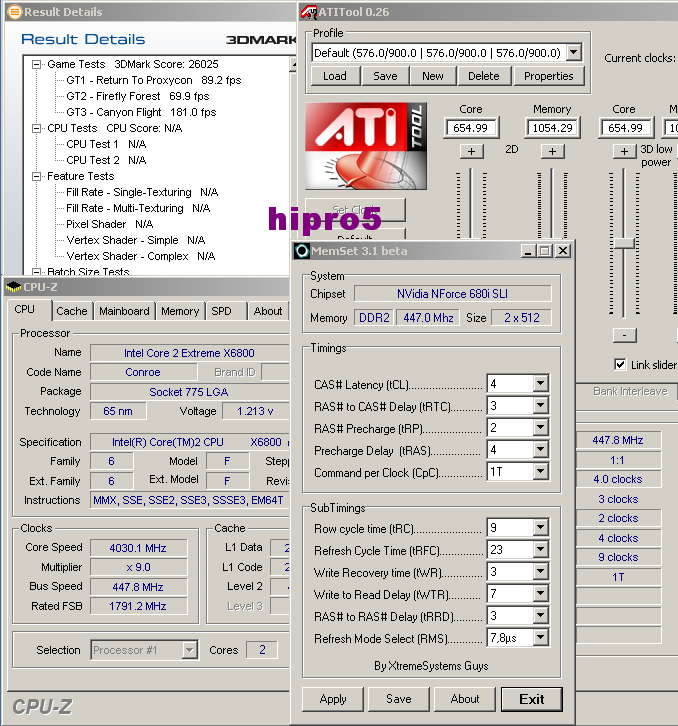678x726 pixels.
Task: Switch to the About tab in CPU-Z
Action: tap(268, 311)
